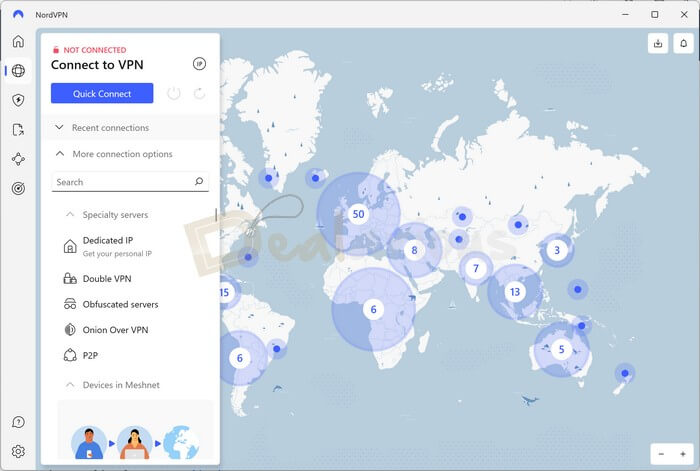Click the Middle East cluster marked 8
This screenshot has width=700, height=471.
(414, 250)
